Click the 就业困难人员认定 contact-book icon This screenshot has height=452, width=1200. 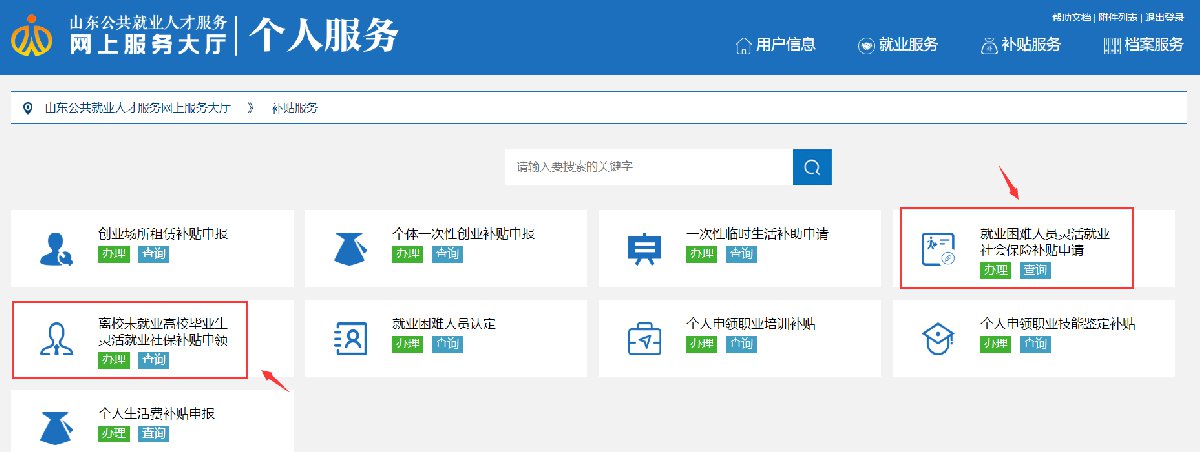(x=343, y=339)
